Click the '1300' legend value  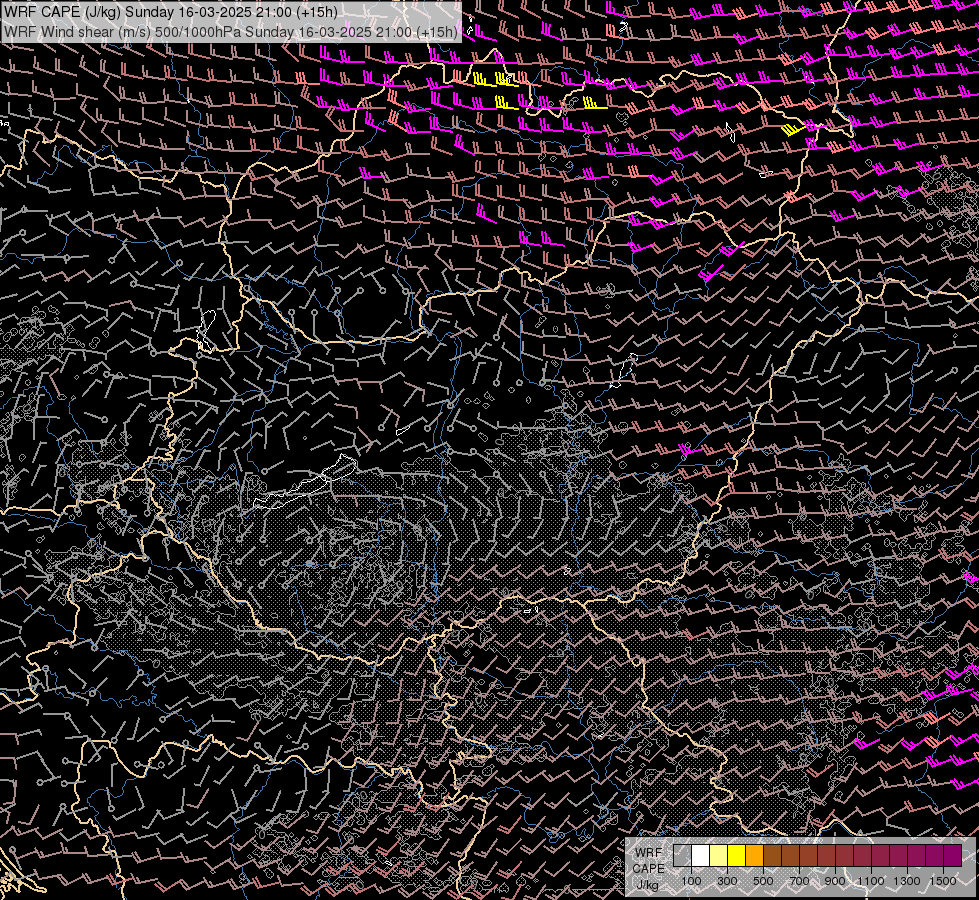(x=907, y=881)
